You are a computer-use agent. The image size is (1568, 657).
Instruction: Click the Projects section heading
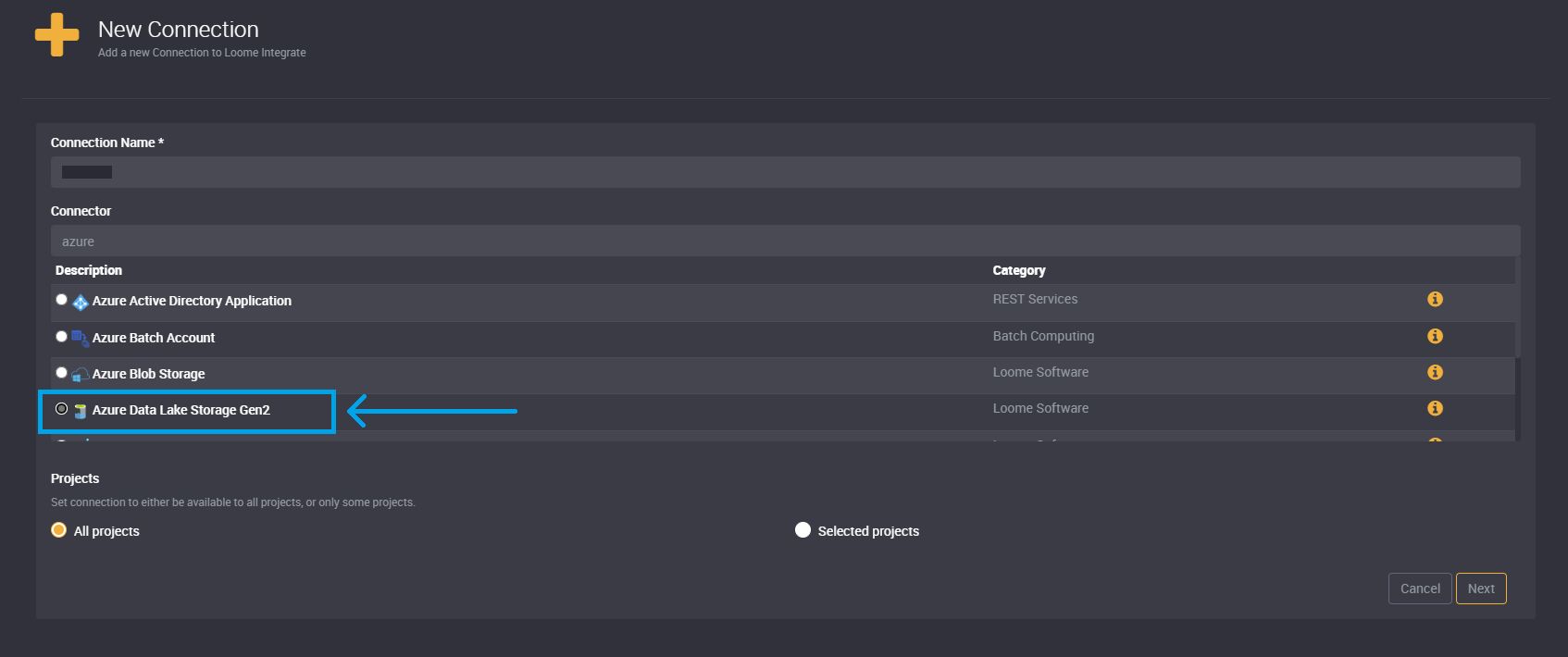point(75,478)
